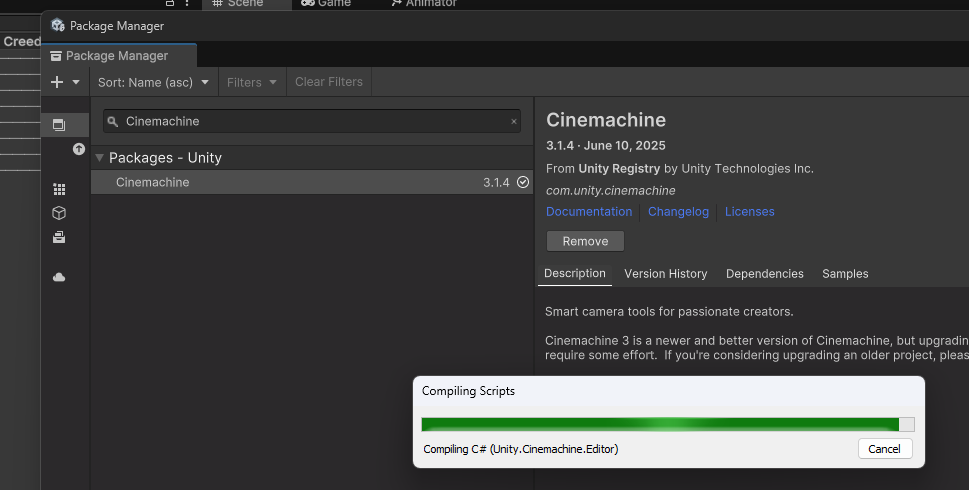Click the Compiling C# (Unity.Cinemachine.Editor) status text
This screenshot has width=969, height=490.
pyautogui.click(x=521, y=449)
